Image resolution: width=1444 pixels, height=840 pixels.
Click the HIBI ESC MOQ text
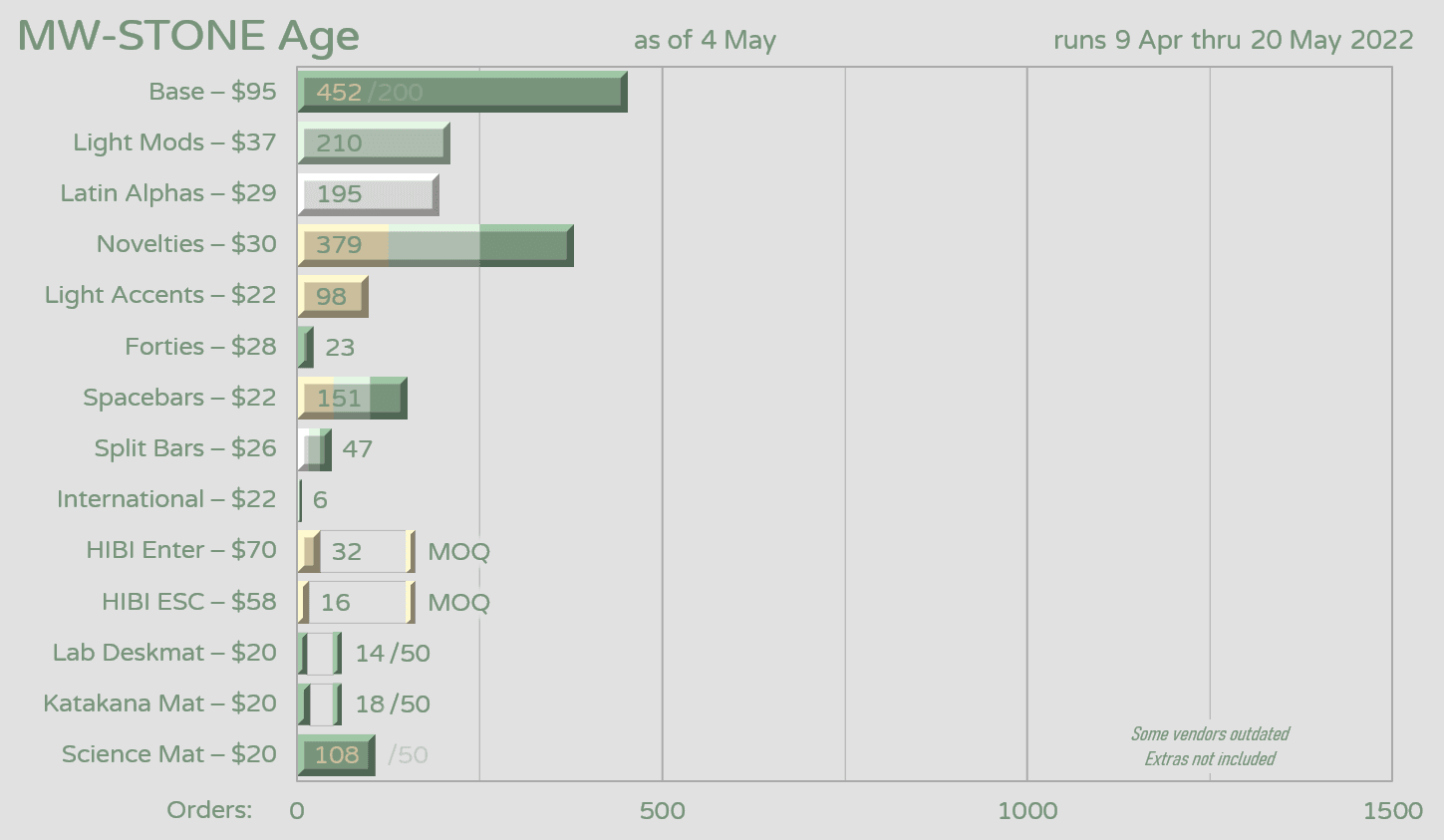(458, 603)
